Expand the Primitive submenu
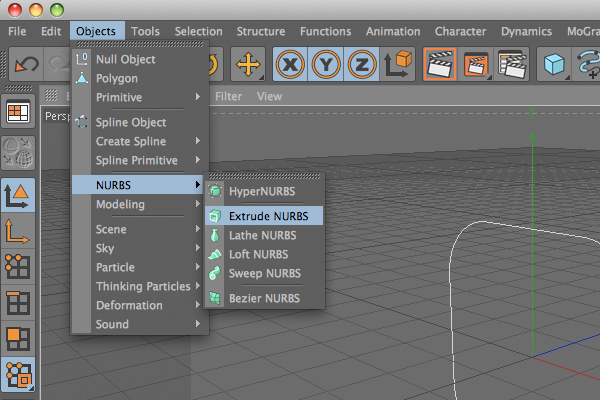600x400 pixels. coord(140,97)
